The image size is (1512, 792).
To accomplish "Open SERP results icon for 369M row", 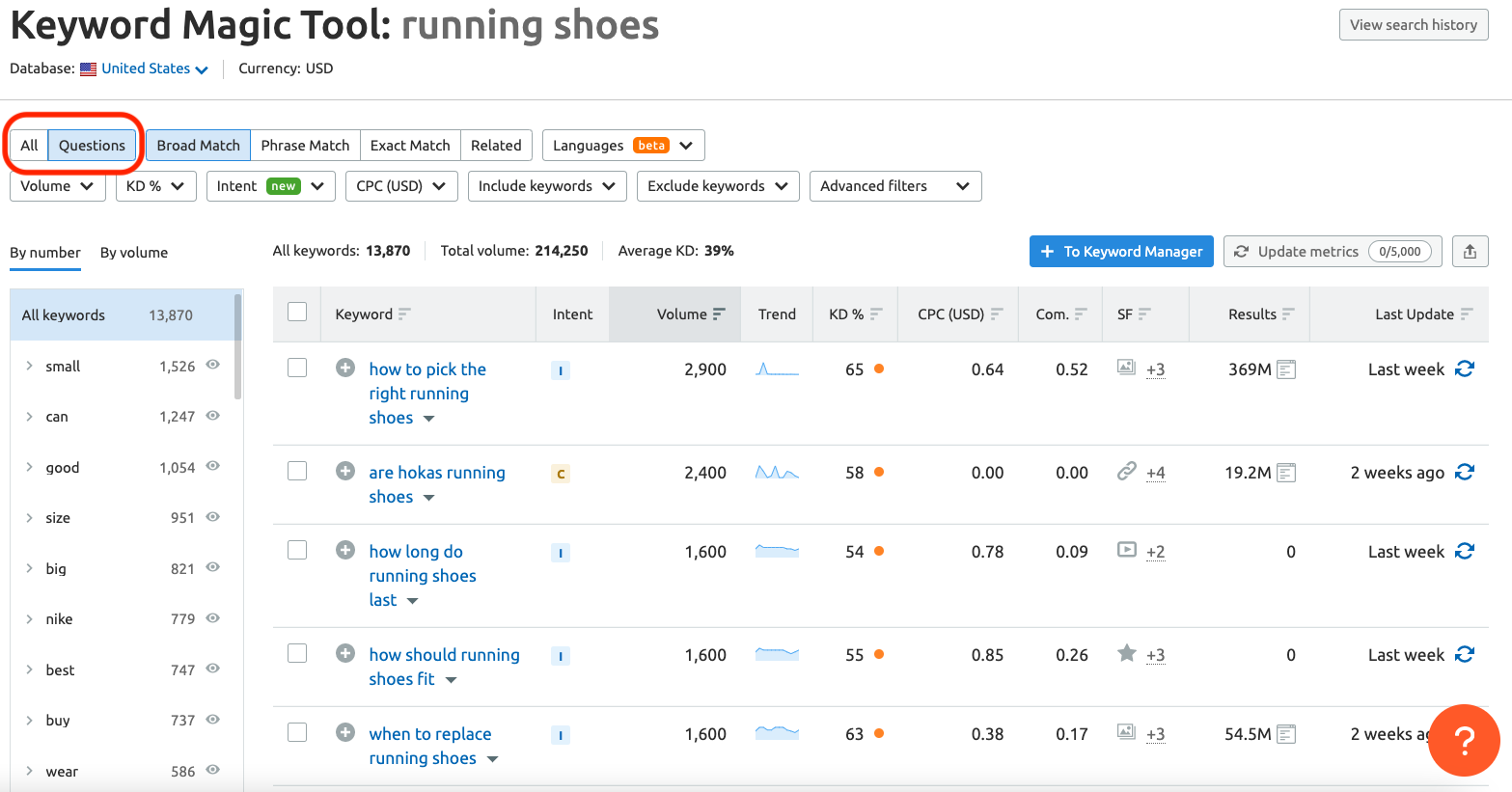I will coord(1285,369).
